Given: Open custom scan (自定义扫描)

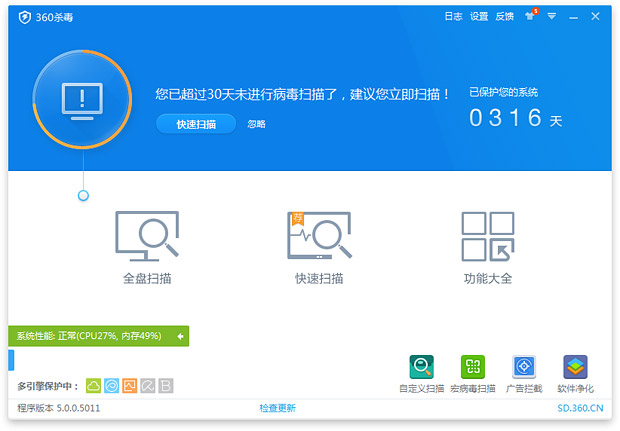Looking at the screenshot, I should (421, 366).
